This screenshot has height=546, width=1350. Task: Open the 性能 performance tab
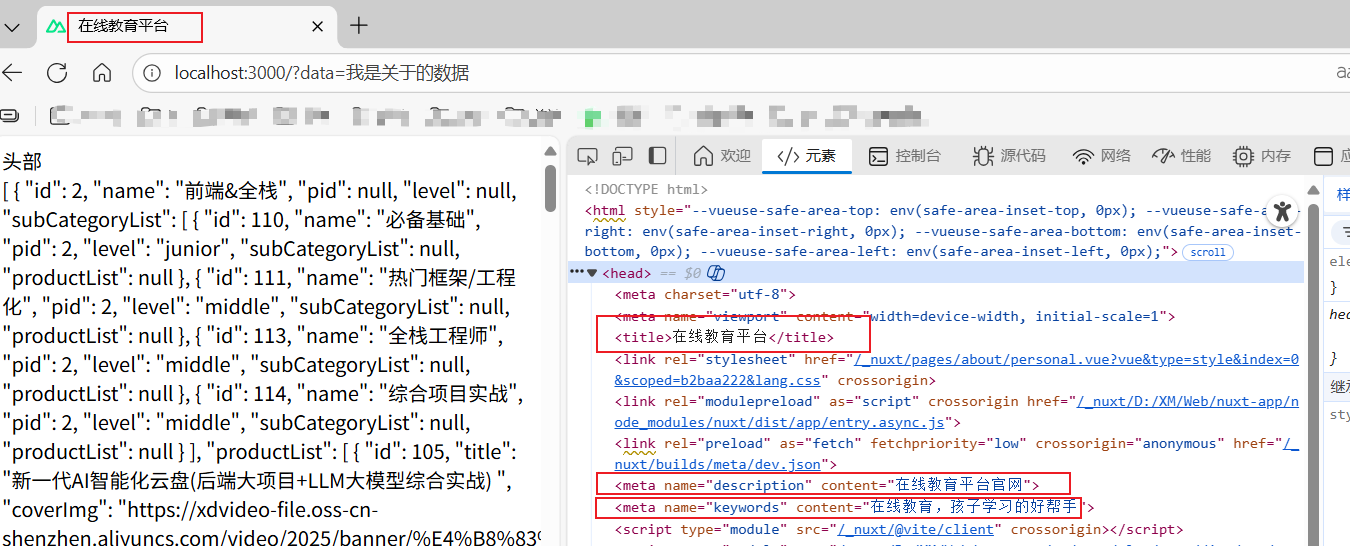1181,156
